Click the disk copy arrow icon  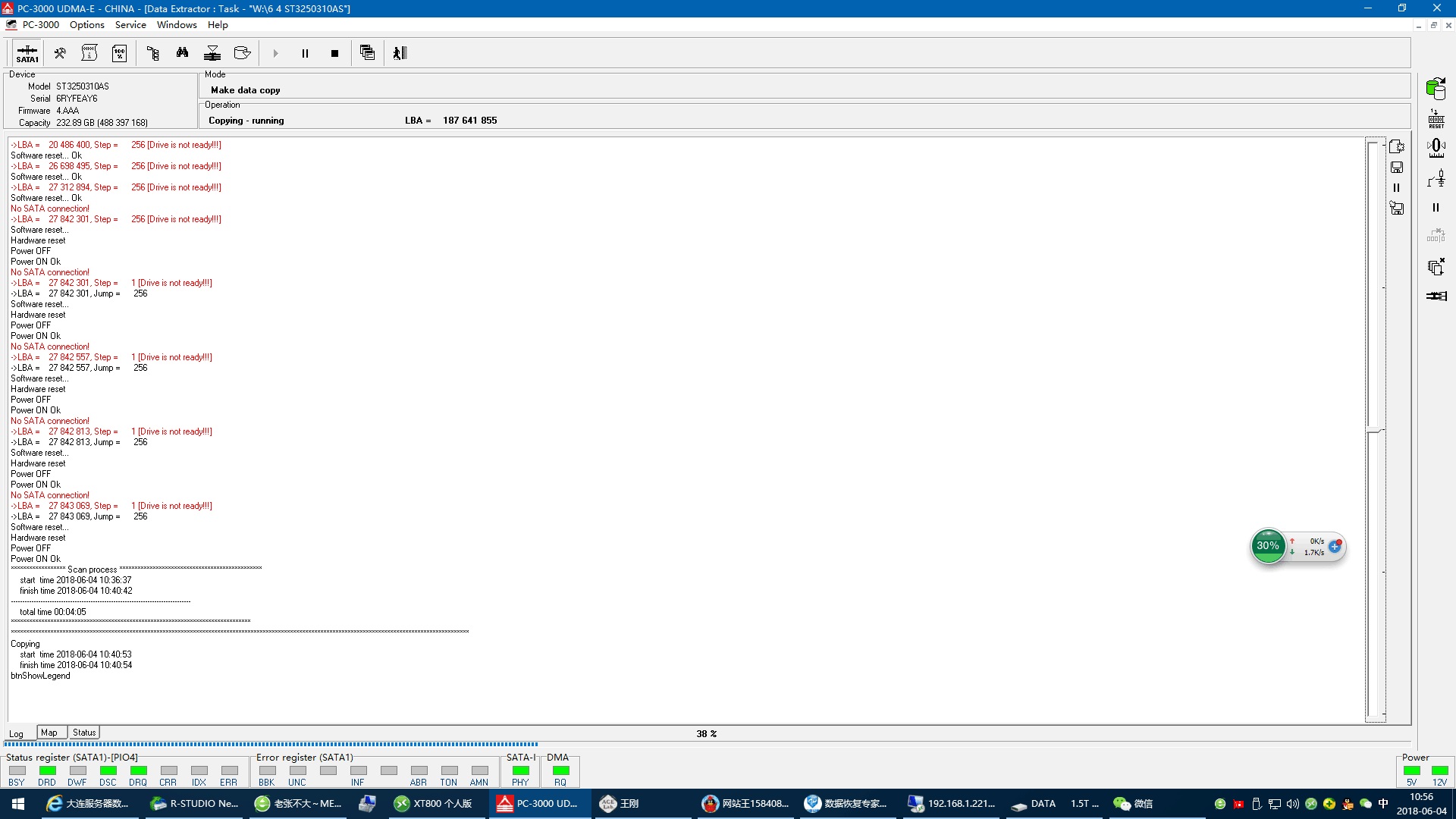point(242,53)
